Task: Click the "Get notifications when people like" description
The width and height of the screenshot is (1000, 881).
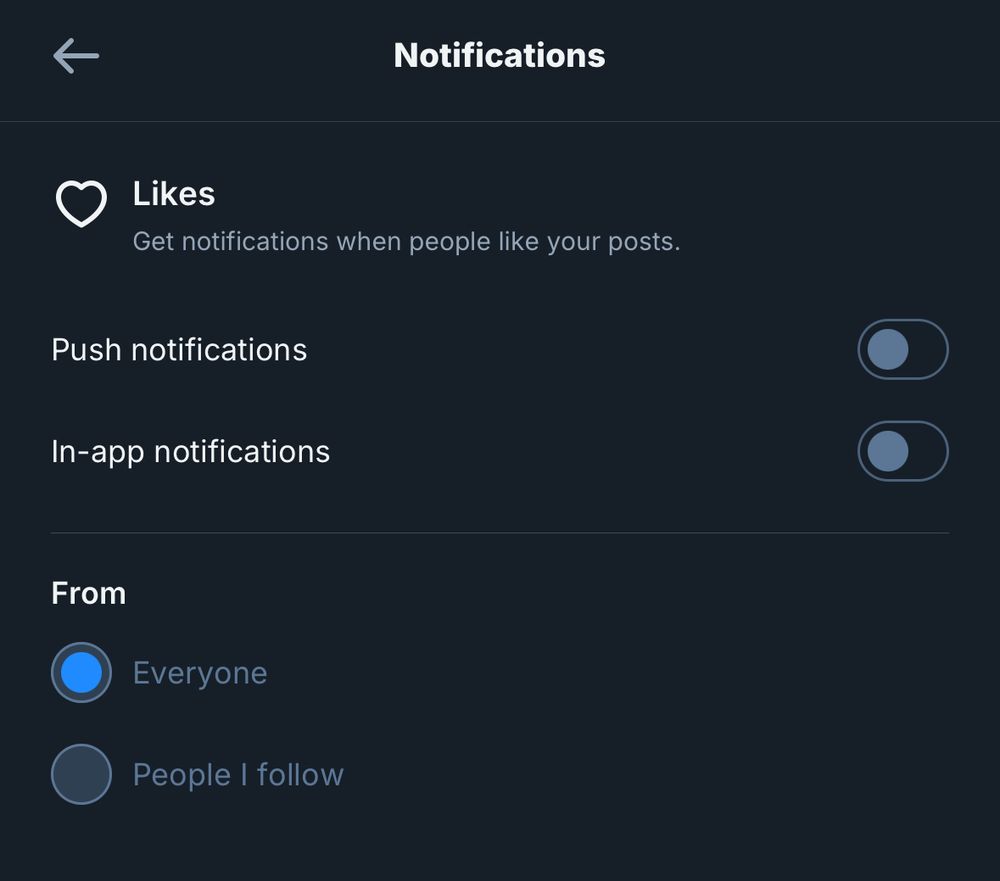Action: point(406,242)
